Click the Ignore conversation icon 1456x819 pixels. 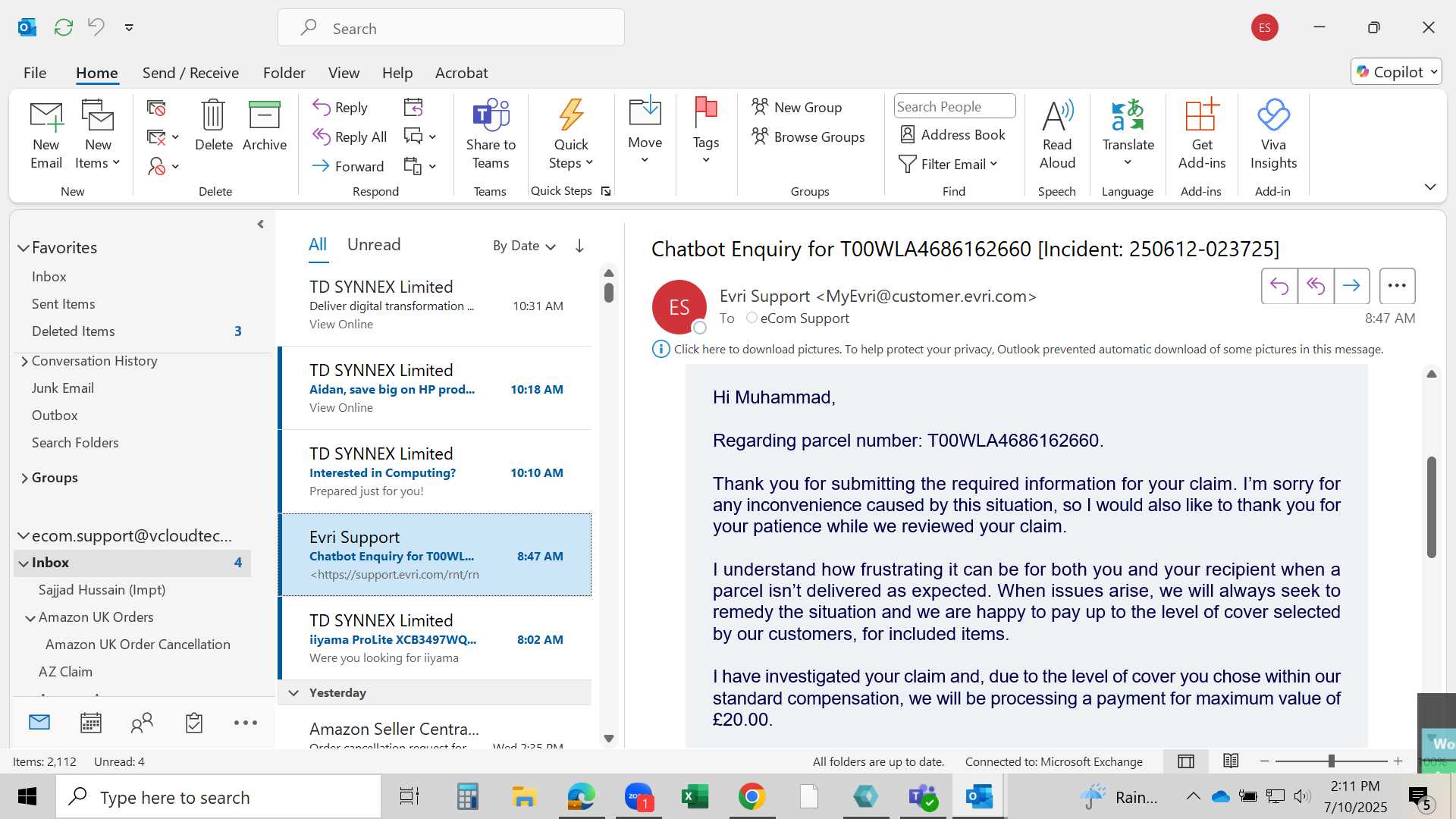click(x=156, y=108)
